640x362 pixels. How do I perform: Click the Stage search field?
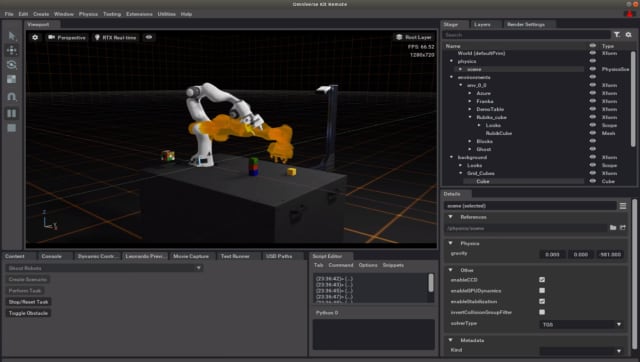pyautogui.click(x=527, y=35)
